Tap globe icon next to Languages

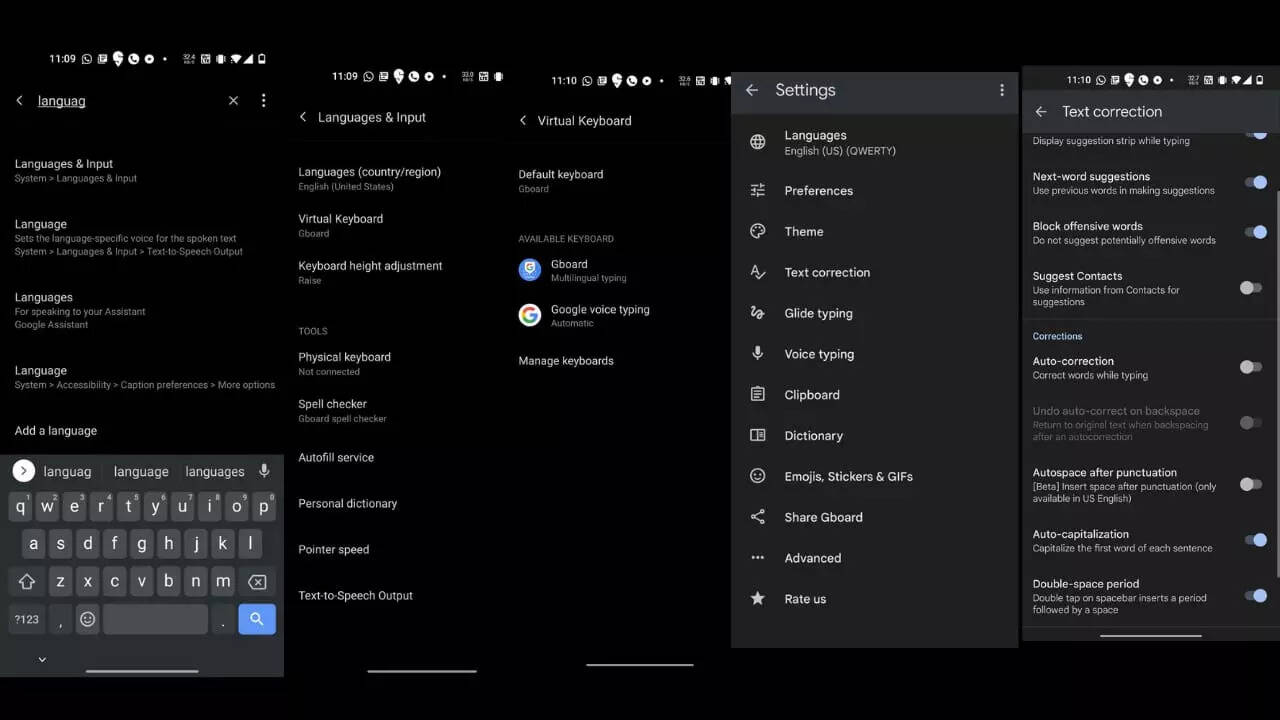point(758,142)
